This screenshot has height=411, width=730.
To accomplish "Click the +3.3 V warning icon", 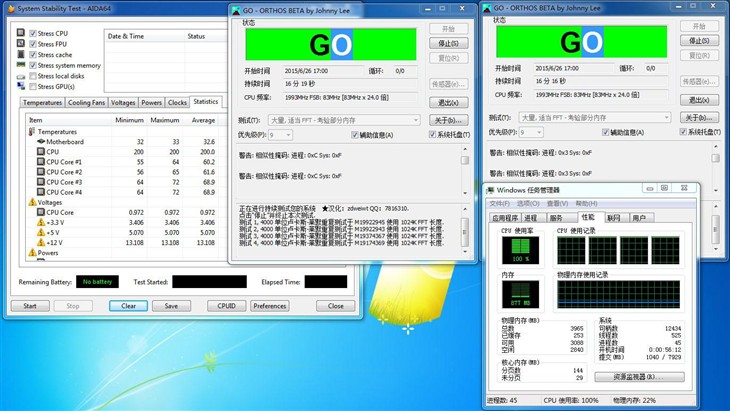I will (41, 222).
